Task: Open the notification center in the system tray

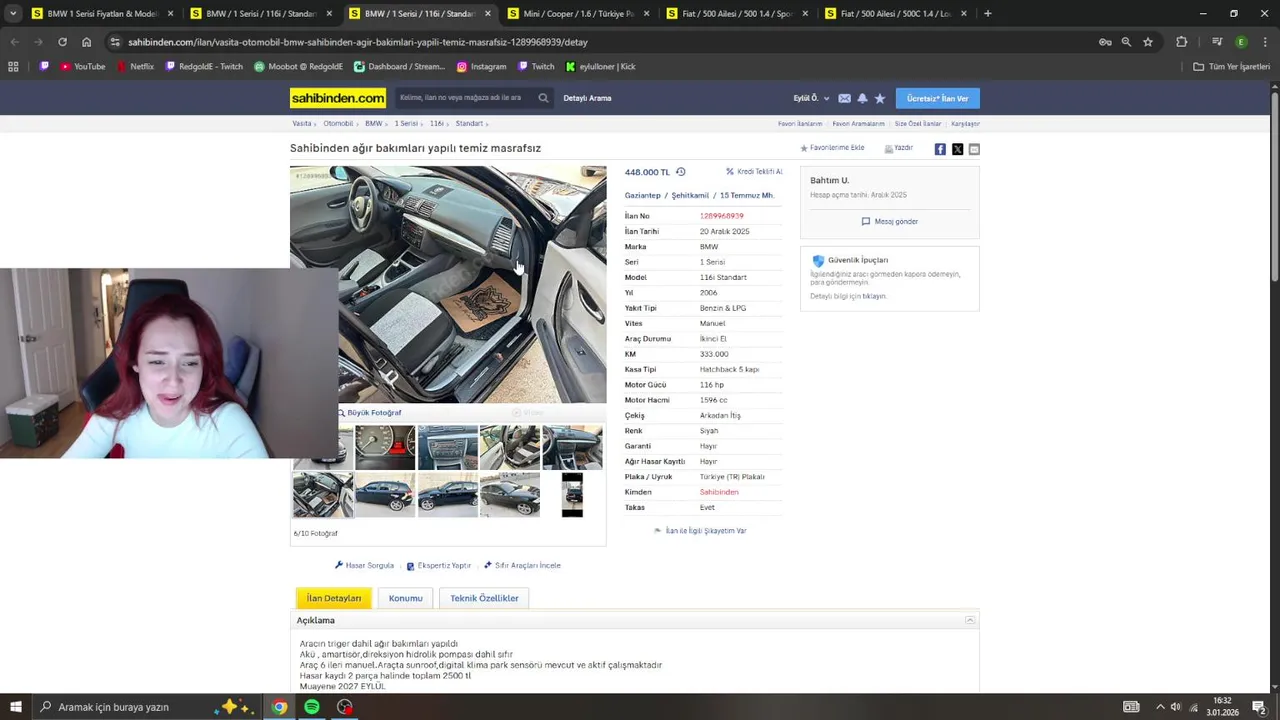Action: [x=1259, y=707]
